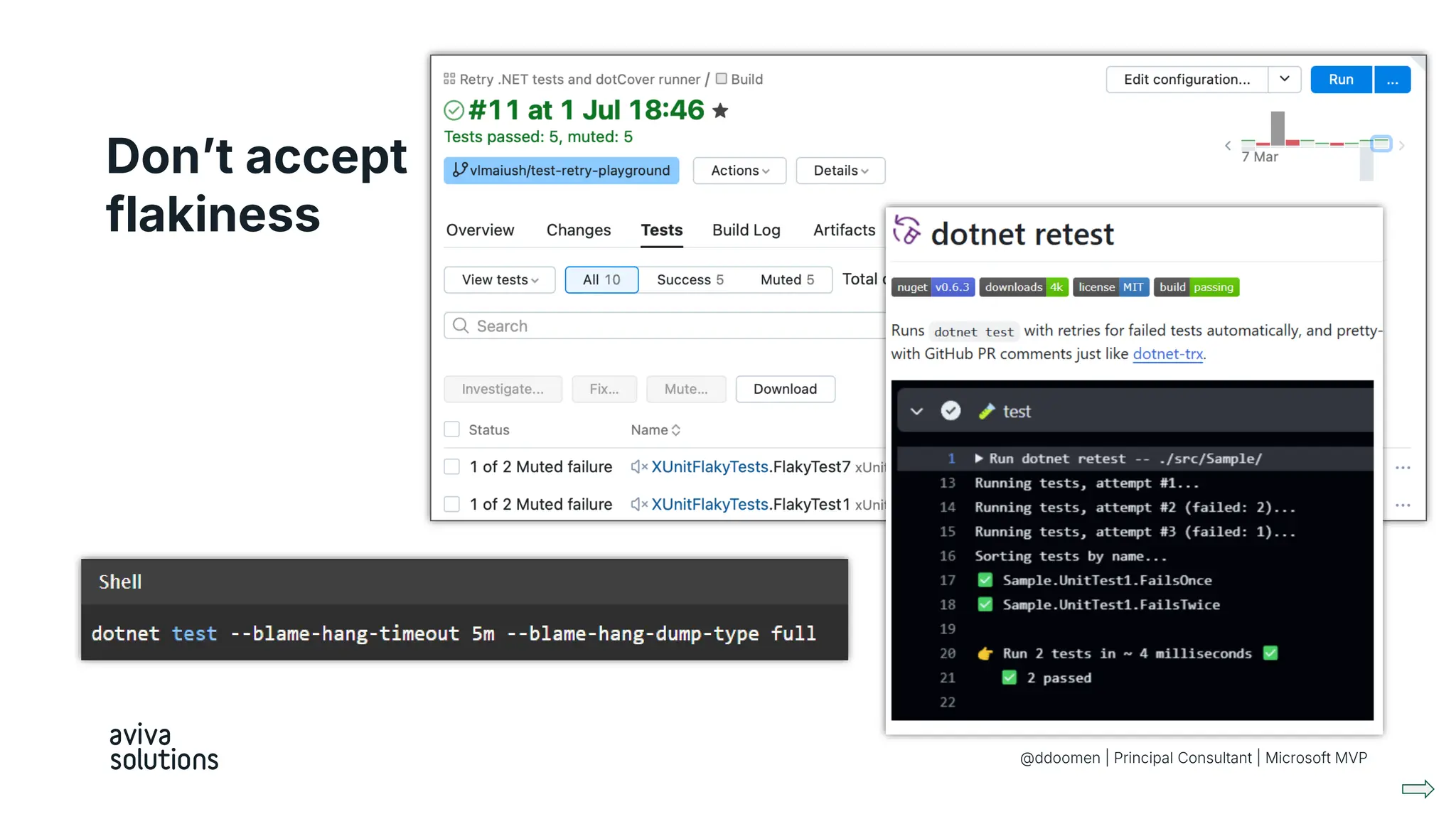Switch to the Build Log tab

746,230
